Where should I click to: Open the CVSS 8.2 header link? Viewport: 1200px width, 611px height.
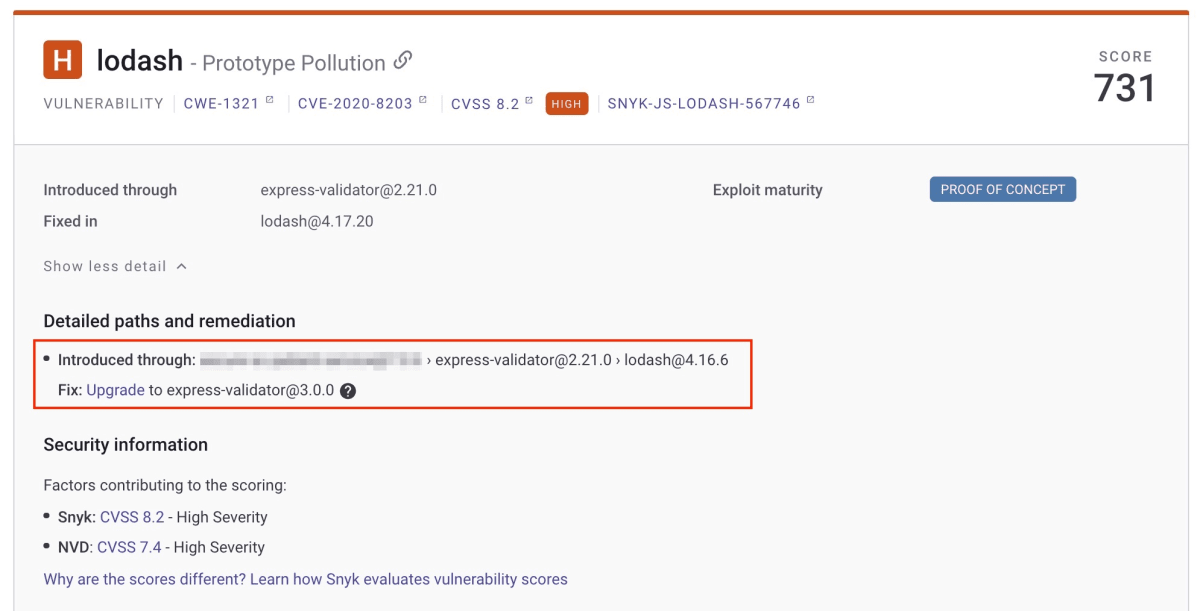[485, 103]
